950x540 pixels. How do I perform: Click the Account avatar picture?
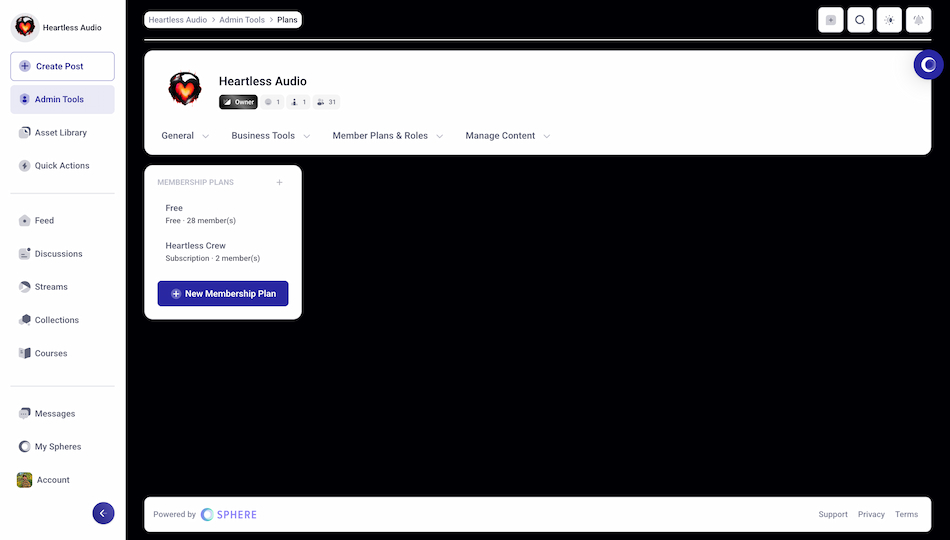pyautogui.click(x=24, y=480)
